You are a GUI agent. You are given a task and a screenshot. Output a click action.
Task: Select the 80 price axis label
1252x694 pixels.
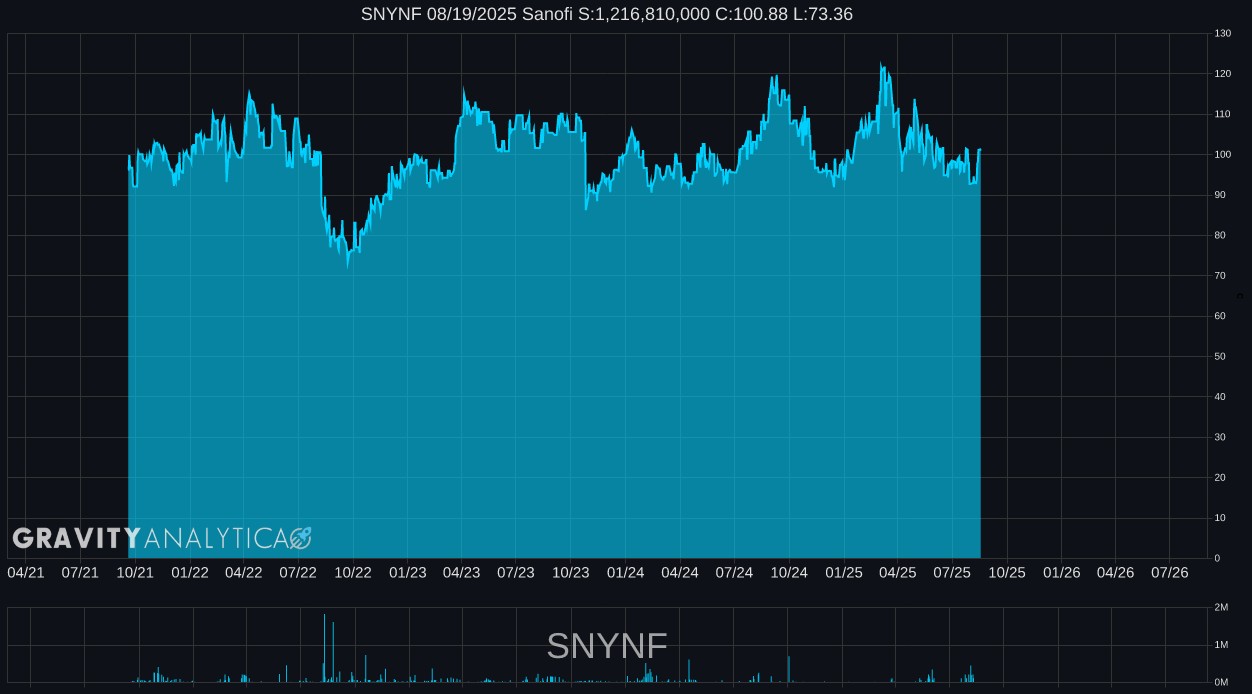[x=1220, y=236]
